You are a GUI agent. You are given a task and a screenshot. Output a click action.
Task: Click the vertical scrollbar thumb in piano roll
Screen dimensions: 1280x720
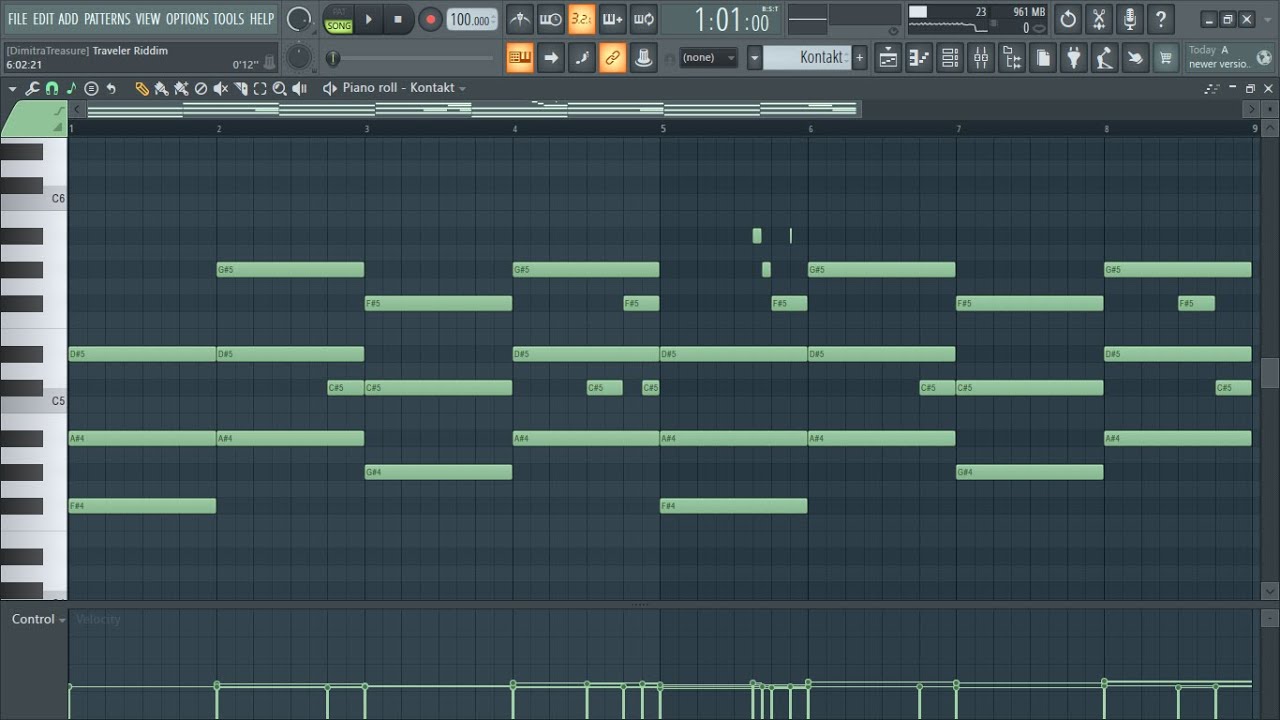click(x=1270, y=372)
